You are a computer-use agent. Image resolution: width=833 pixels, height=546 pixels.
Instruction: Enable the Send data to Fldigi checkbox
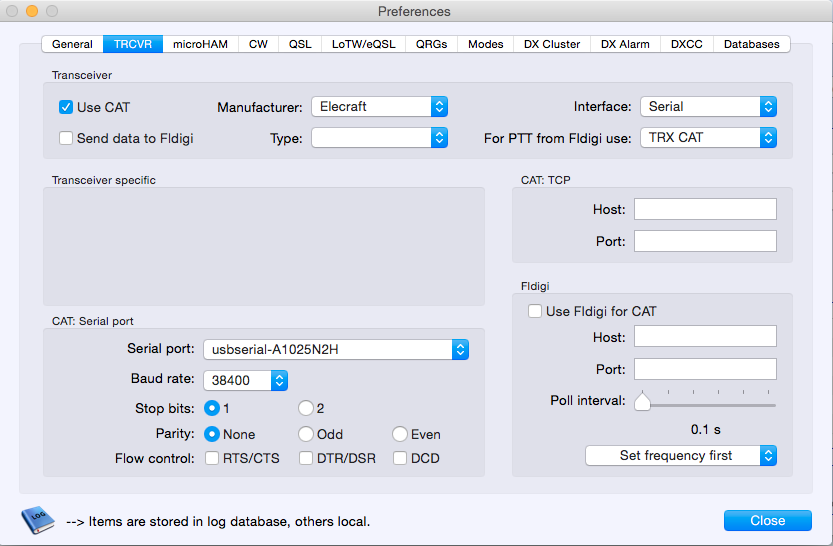point(66,138)
